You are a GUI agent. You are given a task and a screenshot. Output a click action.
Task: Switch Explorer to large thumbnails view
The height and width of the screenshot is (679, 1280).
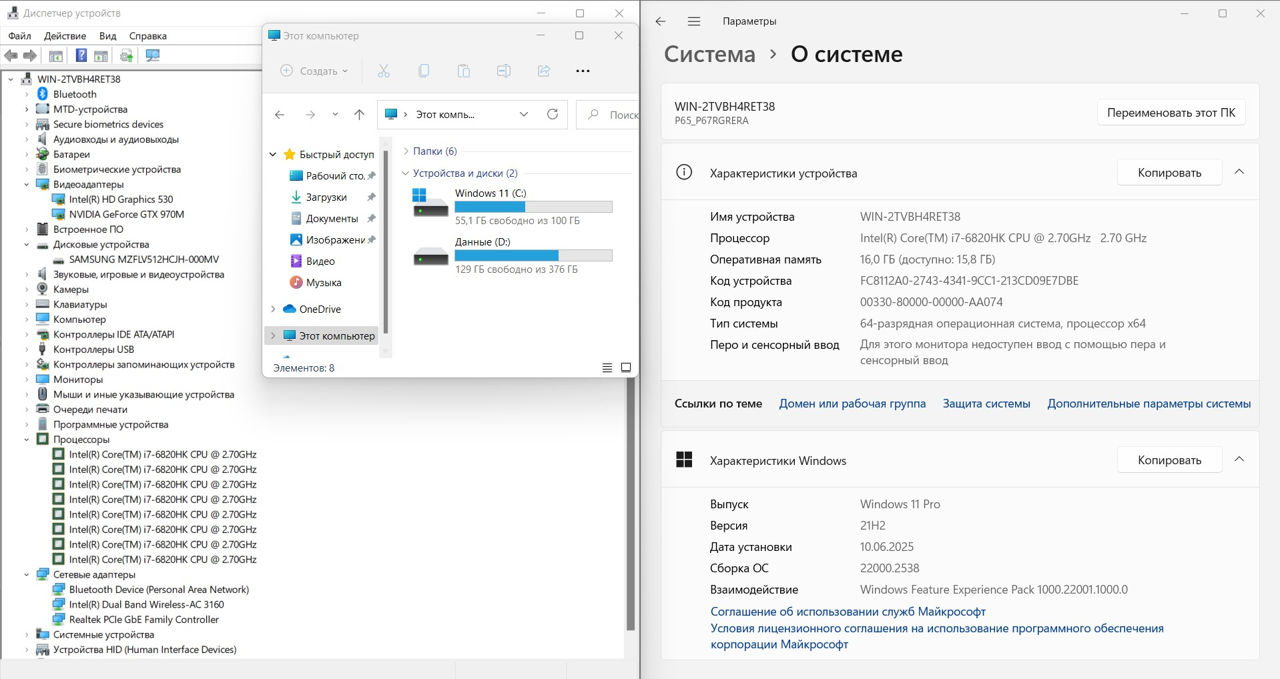[x=626, y=368]
